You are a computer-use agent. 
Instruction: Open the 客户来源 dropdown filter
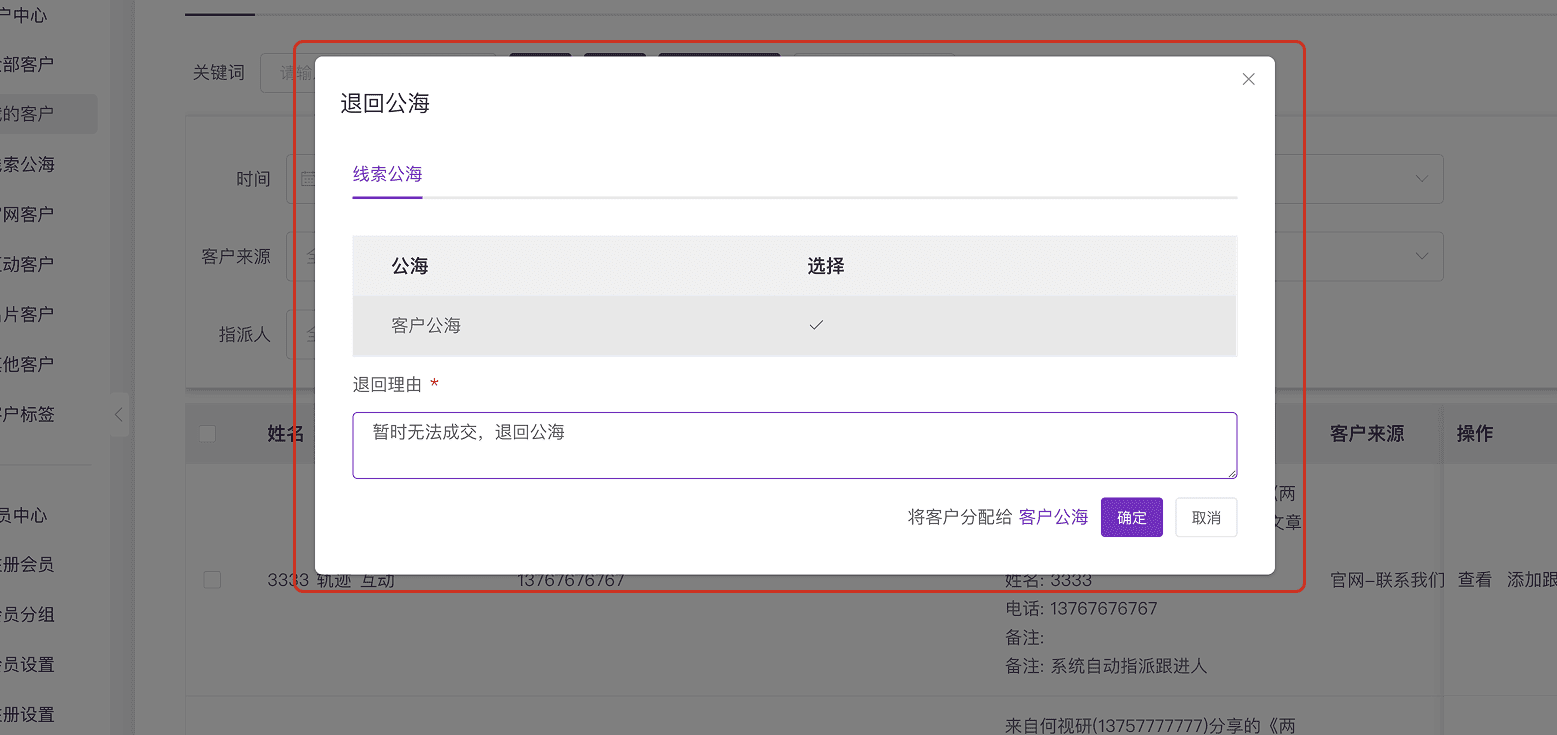(x=301, y=256)
